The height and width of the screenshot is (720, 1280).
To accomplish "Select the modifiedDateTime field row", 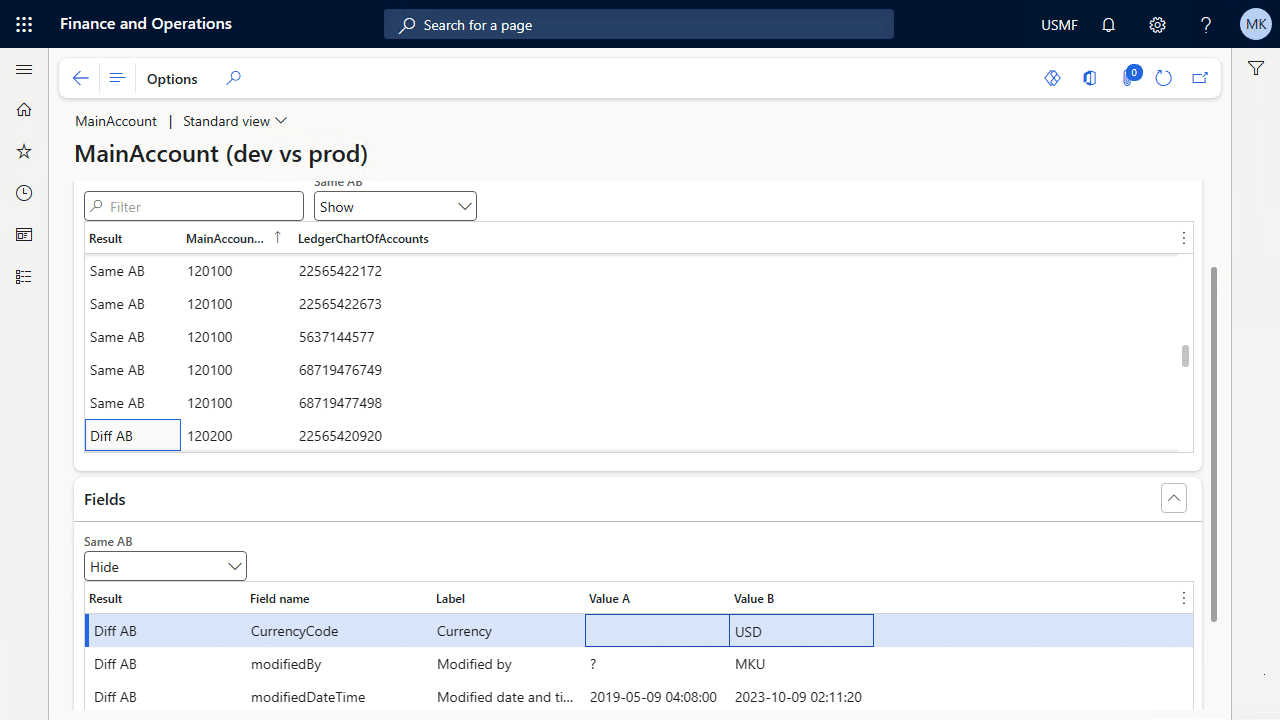I will coord(638,697).
